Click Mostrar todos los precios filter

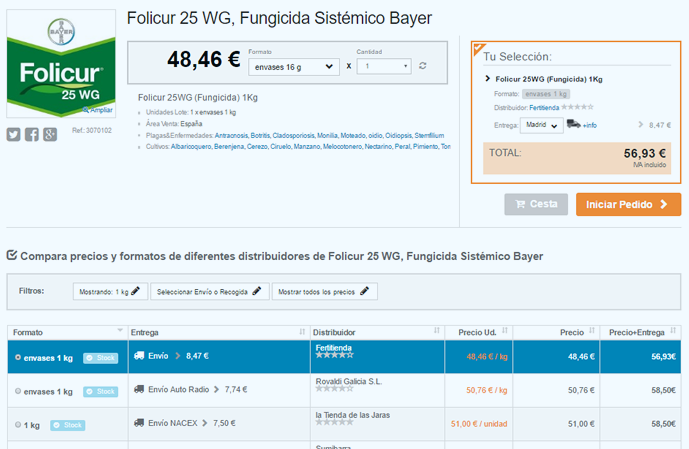(x=324, y=291)
